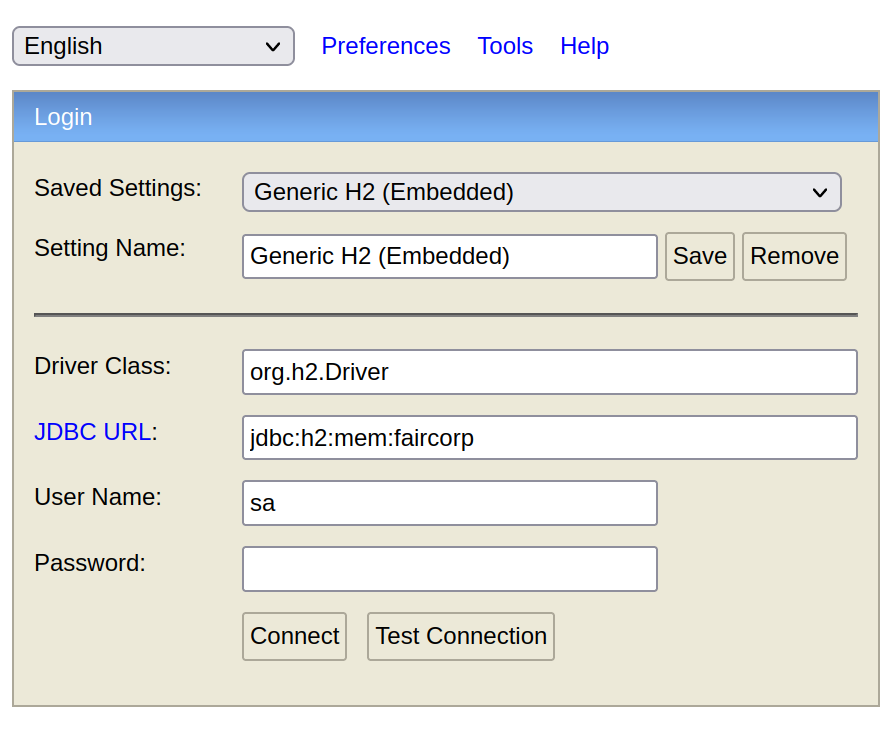Click the Setting Name input field
Screen dimensions: 894x733
coord(450,256)
